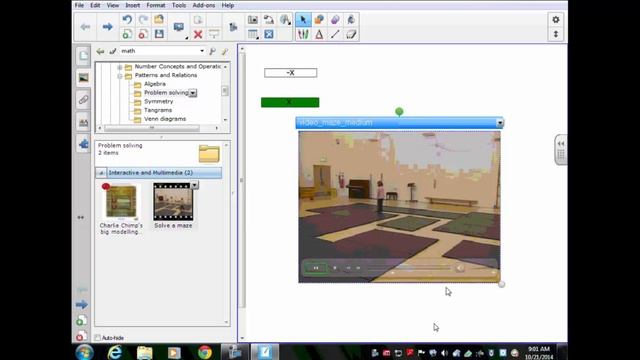This screenshot has height=360, width=640.
Task: Click the magic pen fill tool icon
Action: tap(351, 20)
